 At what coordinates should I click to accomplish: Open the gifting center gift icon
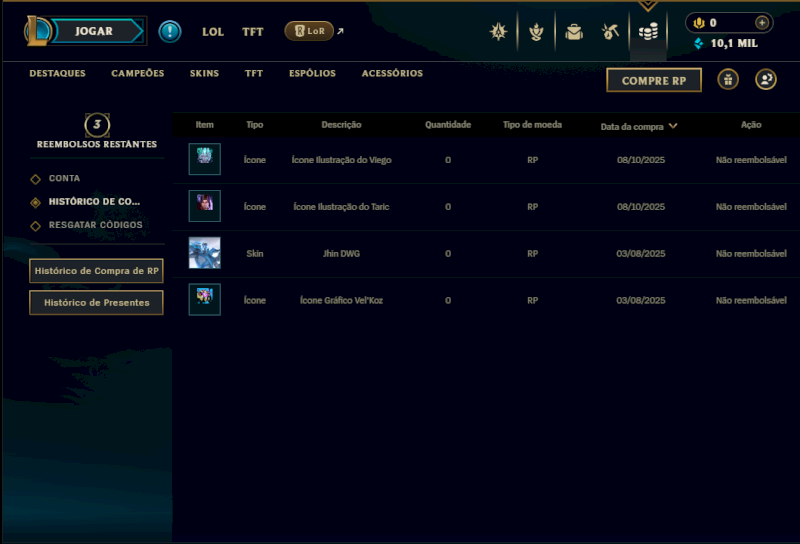[x=728, y=80]
